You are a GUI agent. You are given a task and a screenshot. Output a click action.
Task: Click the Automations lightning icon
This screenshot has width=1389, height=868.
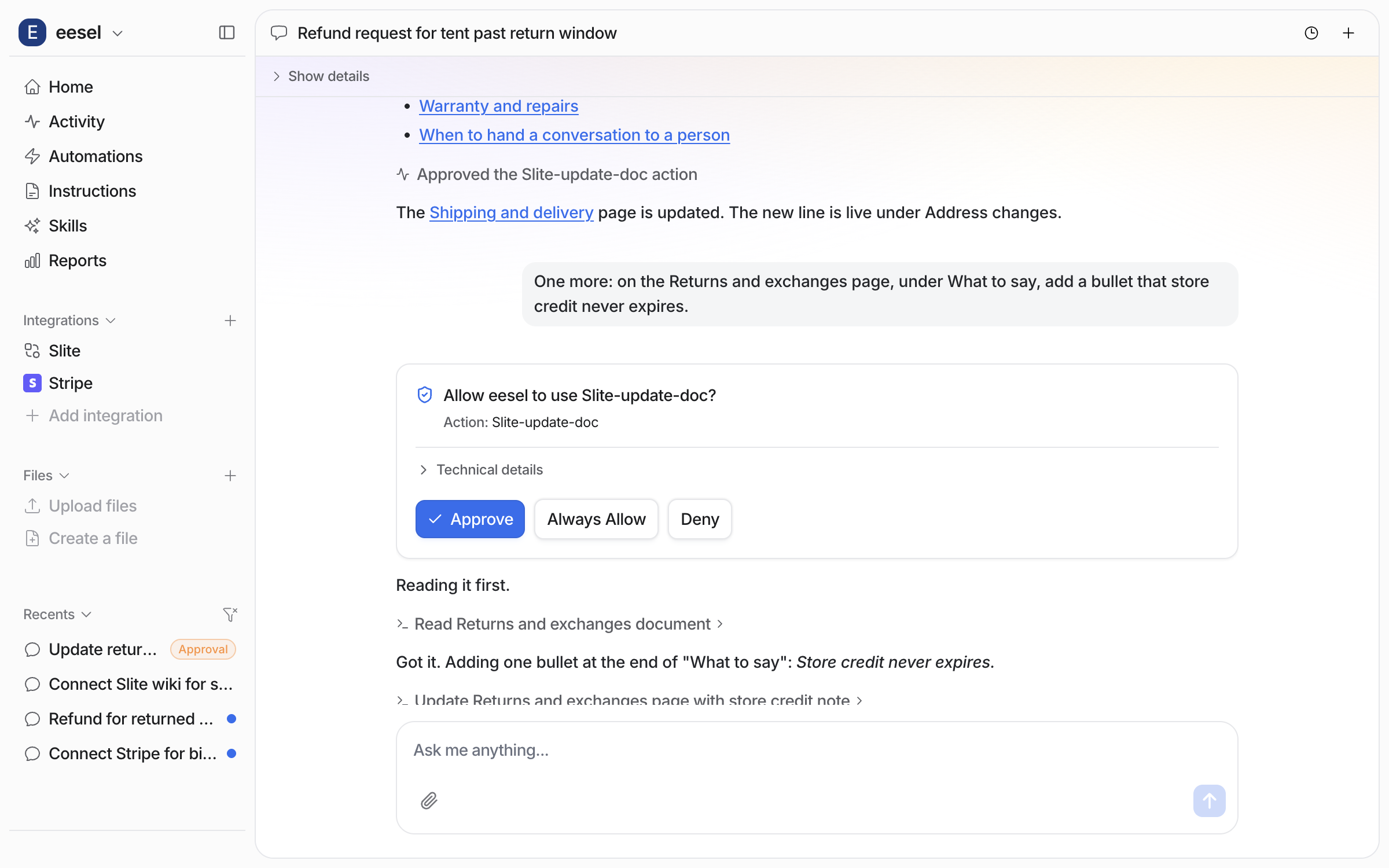[32, 156]
